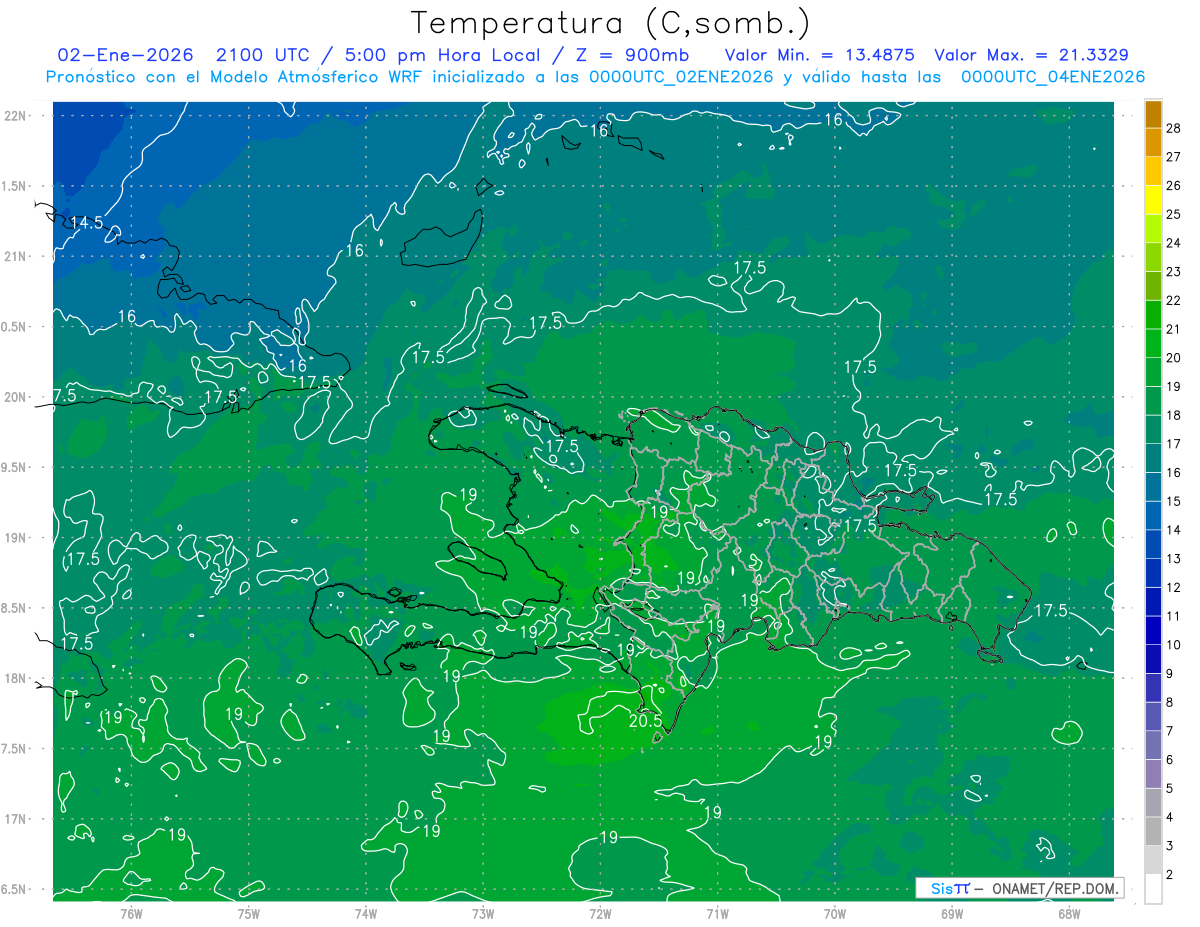This screenshot has width=1200, height=927.
Task: Click the "75W" longitude axis label
Action: pos(248,913)
